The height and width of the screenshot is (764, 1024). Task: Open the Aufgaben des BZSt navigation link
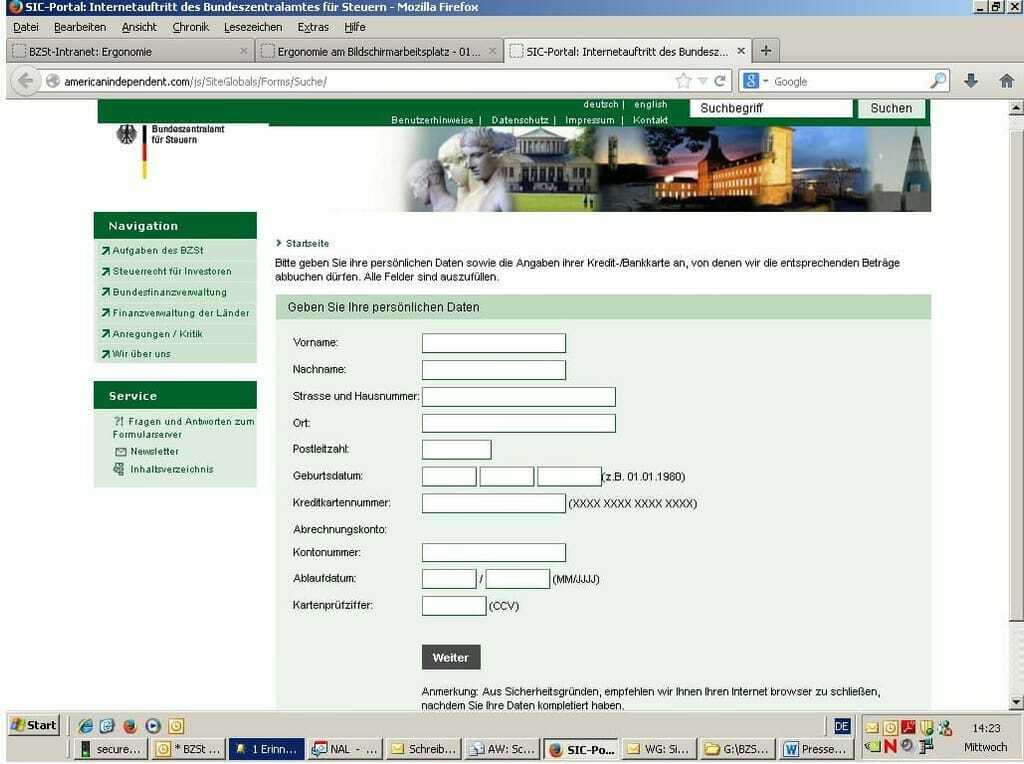coord(157,250)
